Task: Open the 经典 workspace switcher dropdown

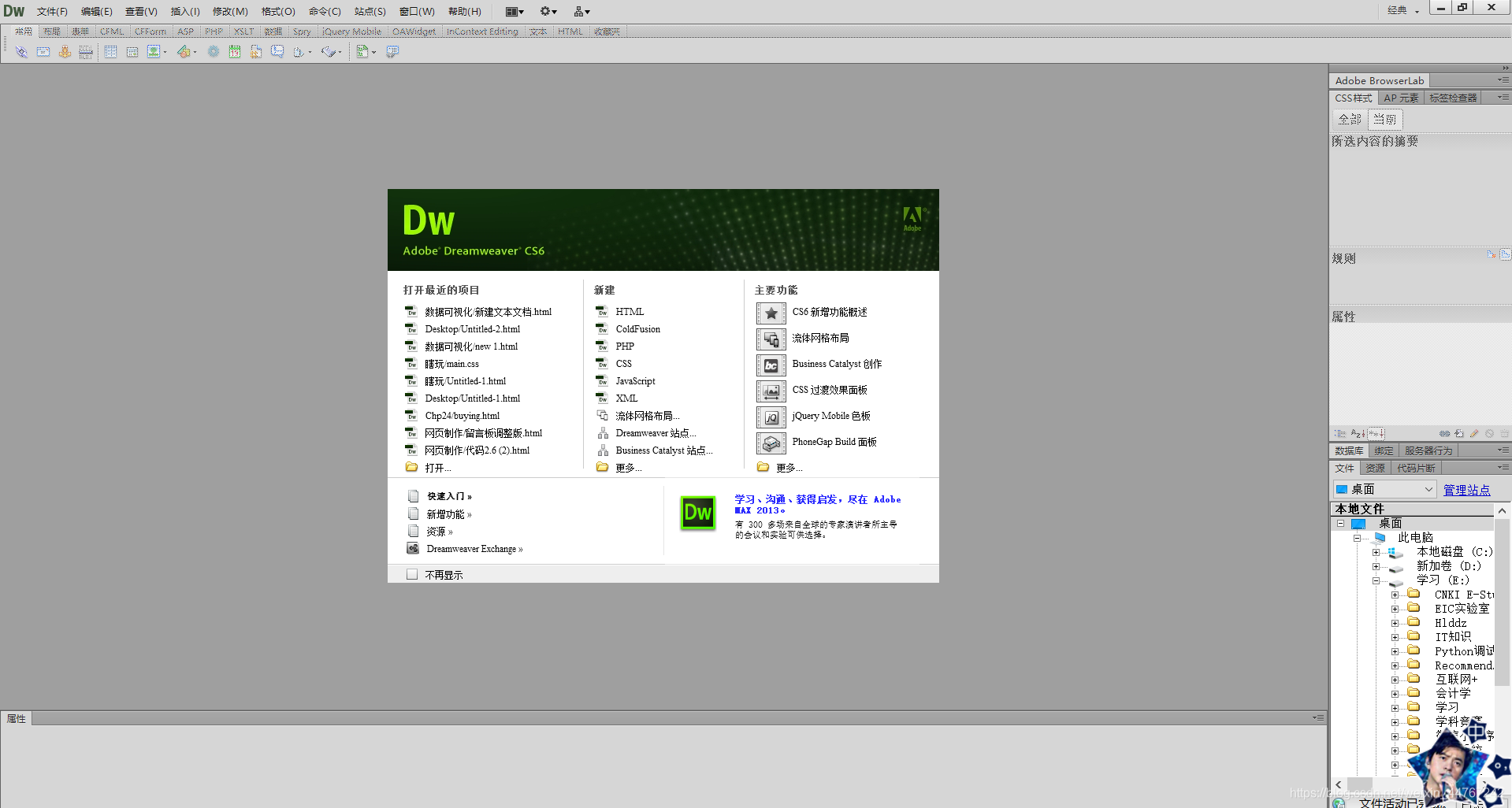Action: pos(1403,10)
